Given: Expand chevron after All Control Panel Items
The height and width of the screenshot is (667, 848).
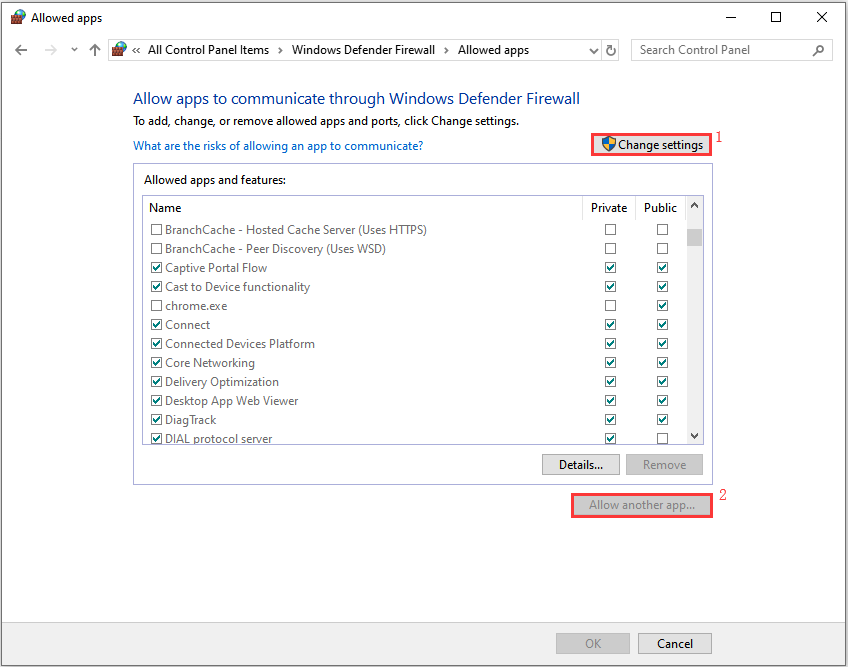Looking at the screenshot, I should 280,51.
